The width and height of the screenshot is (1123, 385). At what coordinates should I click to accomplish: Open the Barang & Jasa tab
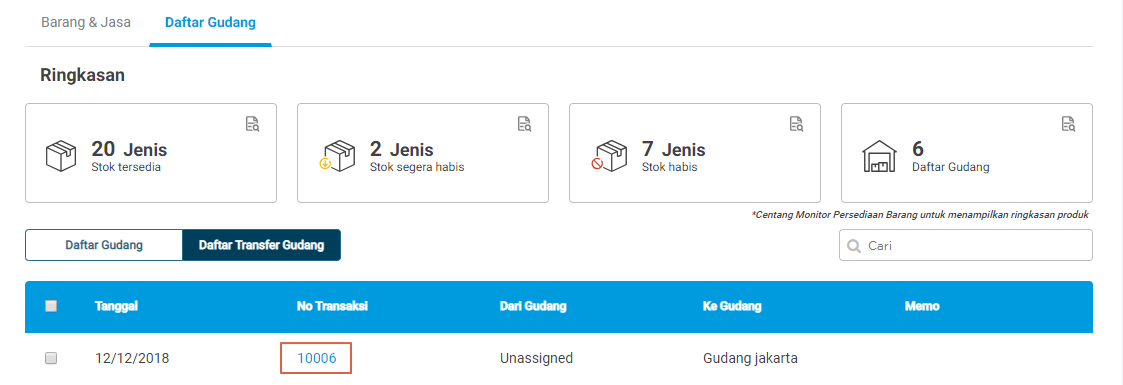[86, 22]
